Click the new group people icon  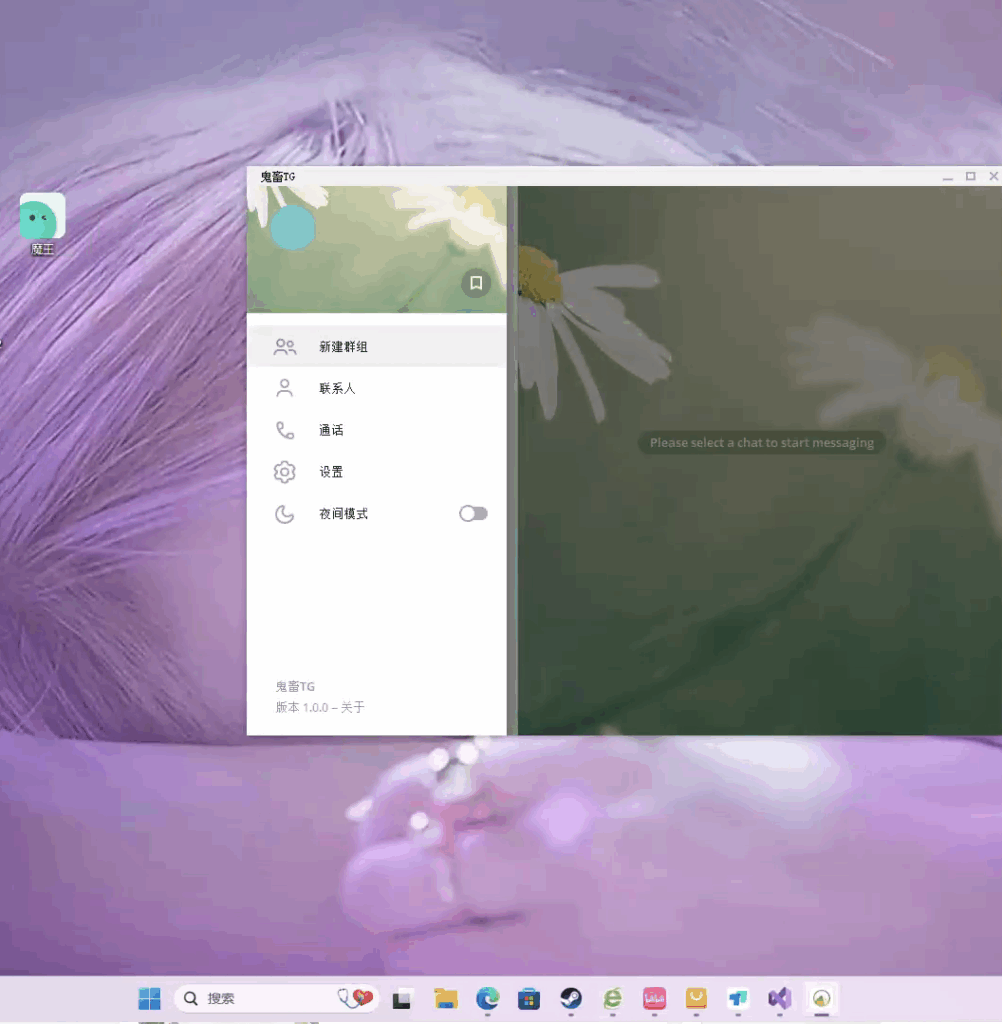(284, 345)
